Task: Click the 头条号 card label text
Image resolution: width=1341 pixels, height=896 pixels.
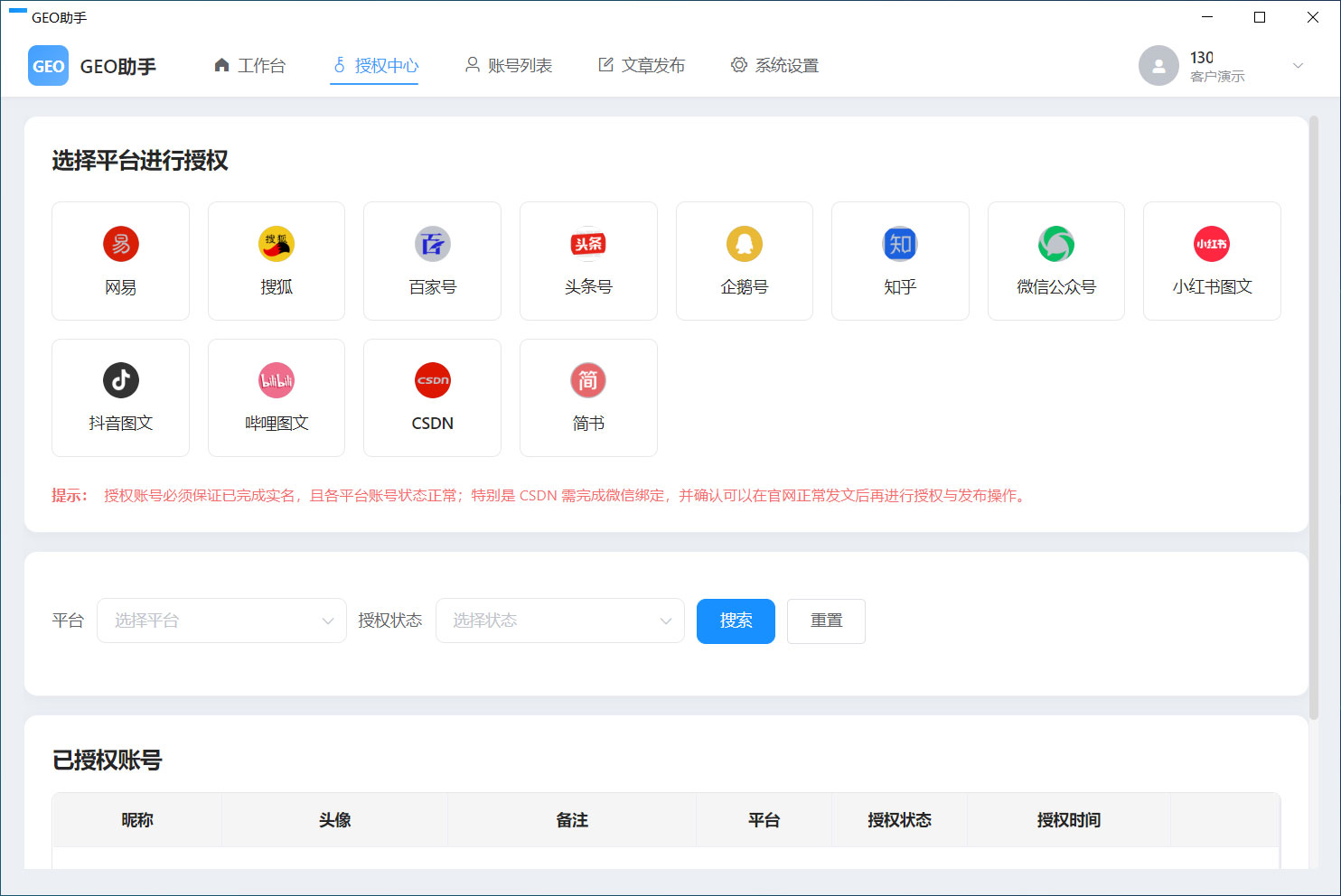Action: pos(588,287)
